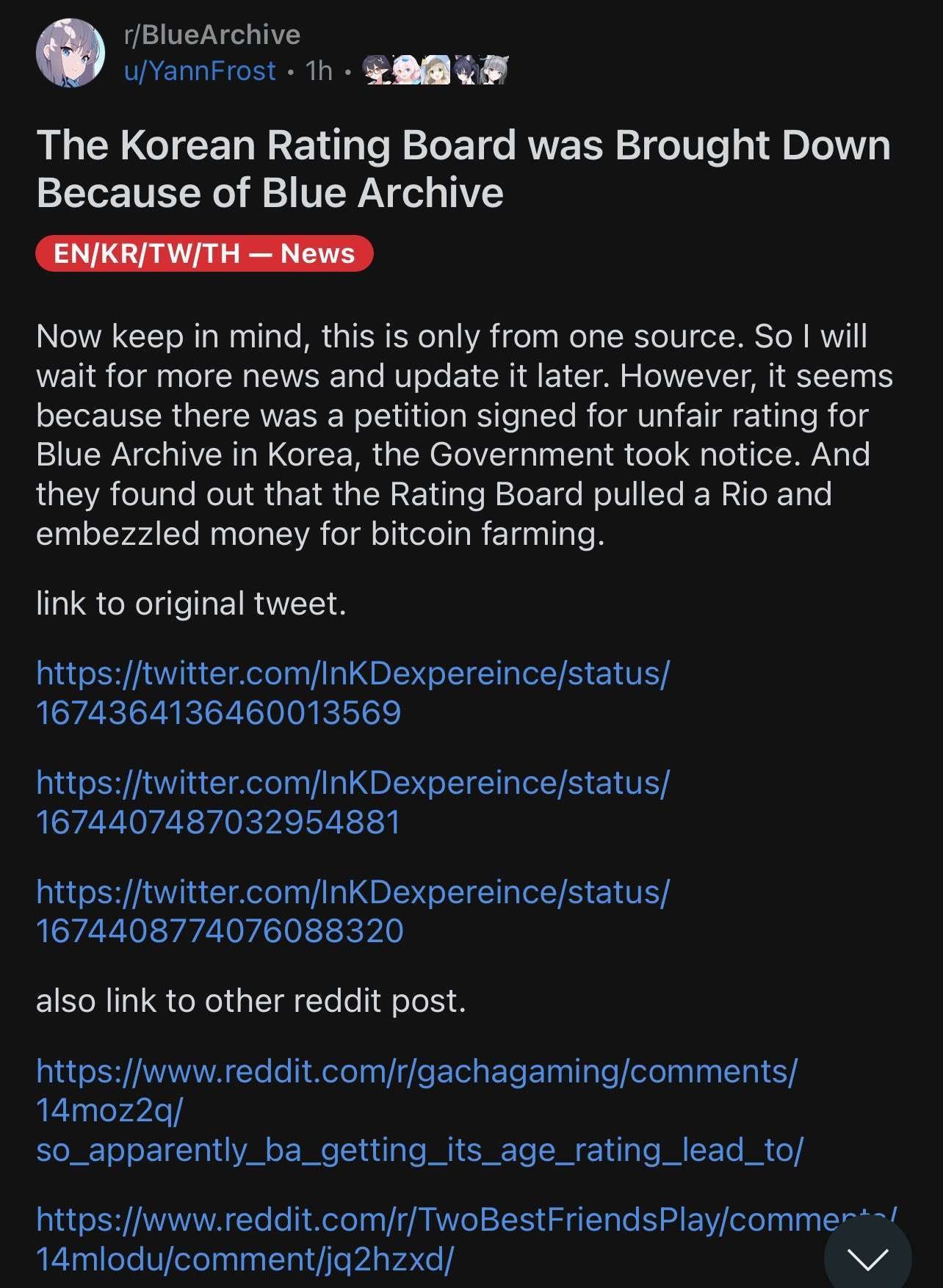Open first tweet link ending 013569

point(353,692)
